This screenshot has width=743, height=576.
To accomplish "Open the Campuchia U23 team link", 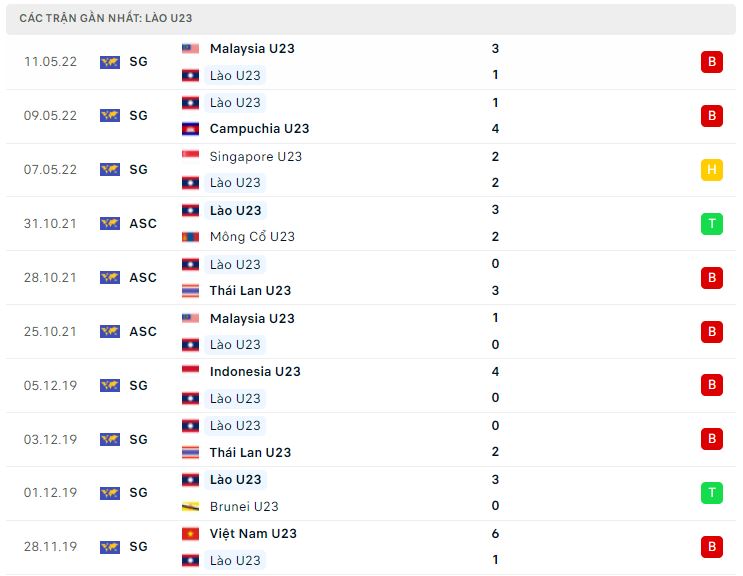I will click(x=259, y=129).
